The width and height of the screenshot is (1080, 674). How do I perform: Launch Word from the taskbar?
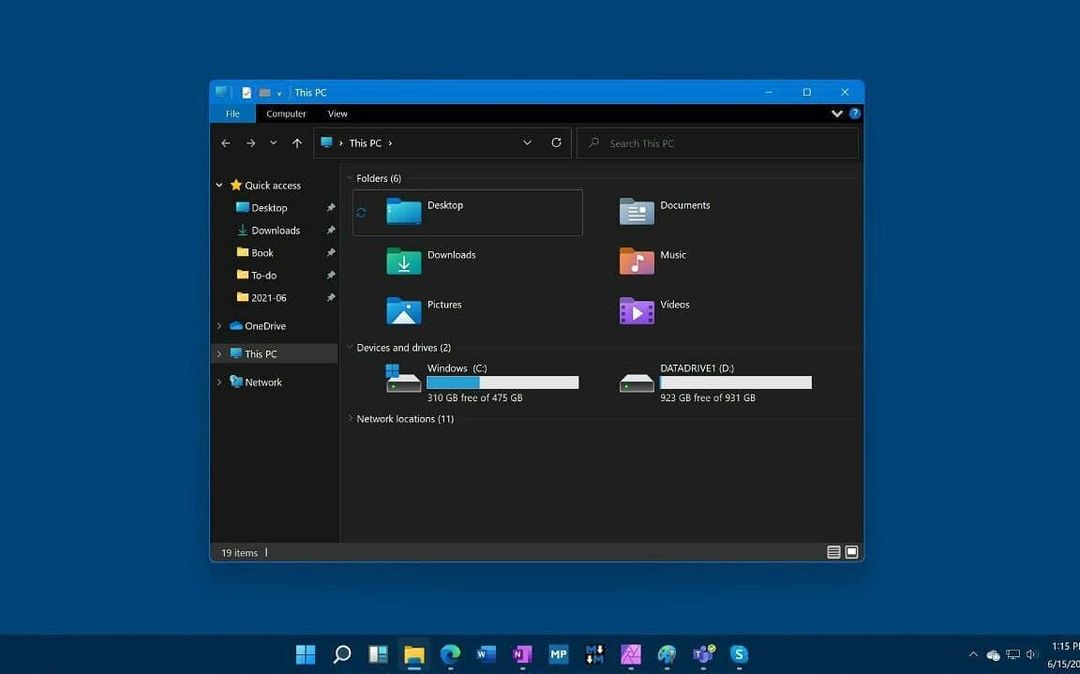pos(486,654)
